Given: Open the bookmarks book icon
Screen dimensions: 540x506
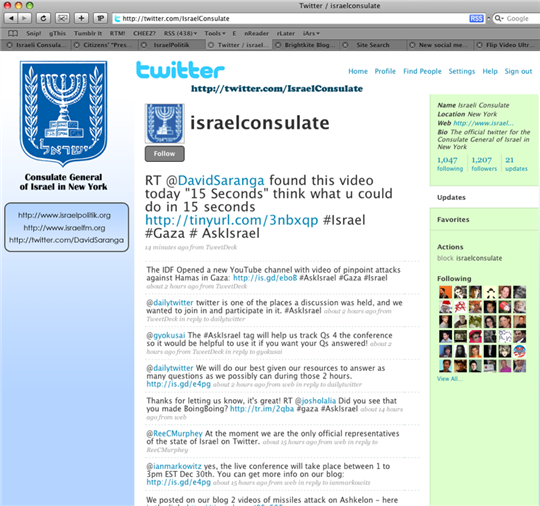Looking at the screenshot, I should [x=13, y=33].
